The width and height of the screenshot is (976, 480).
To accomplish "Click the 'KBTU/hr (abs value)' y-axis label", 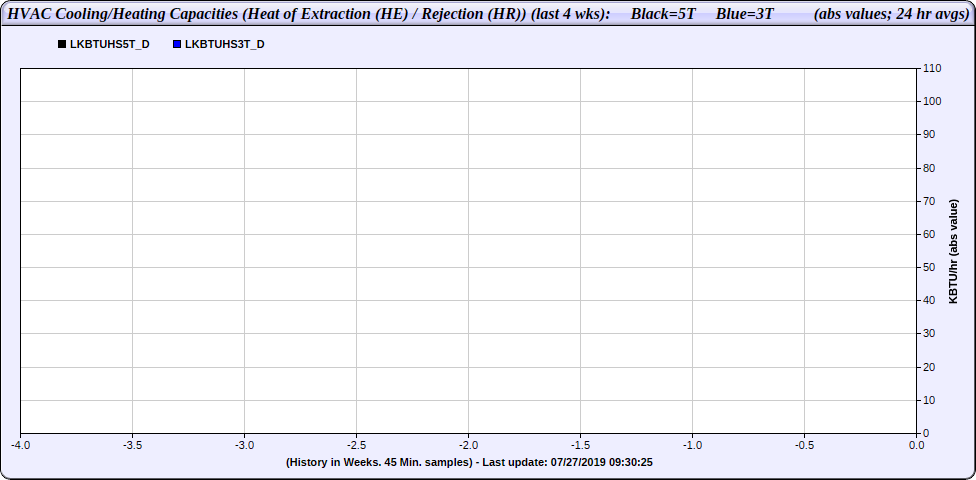I will (953, 250).
